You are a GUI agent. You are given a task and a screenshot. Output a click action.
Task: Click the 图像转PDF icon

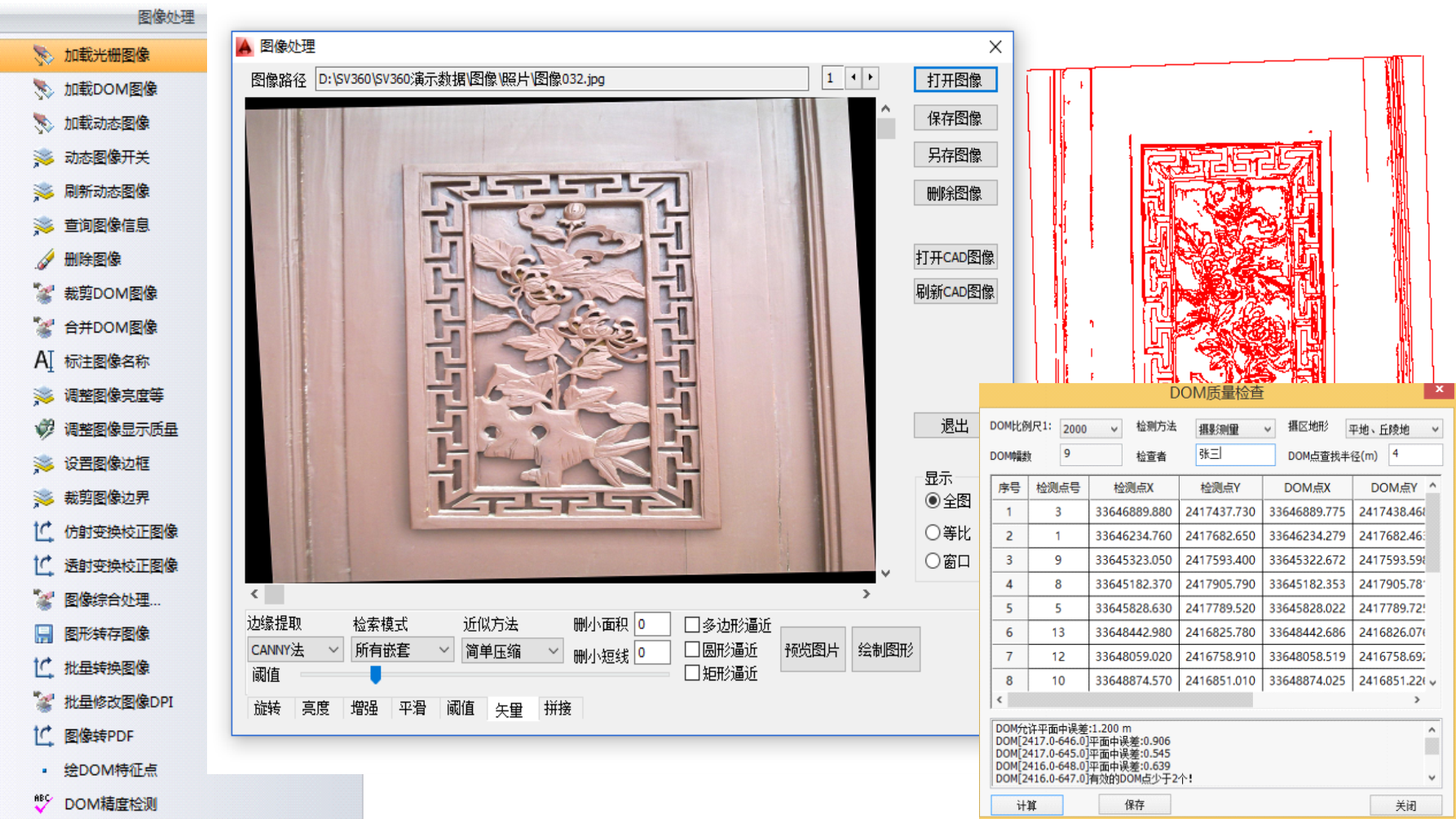(x=43, y=736)
